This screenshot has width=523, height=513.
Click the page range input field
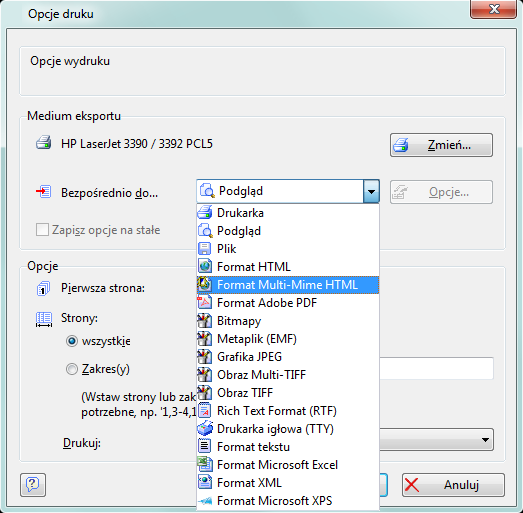pos(436,368)
